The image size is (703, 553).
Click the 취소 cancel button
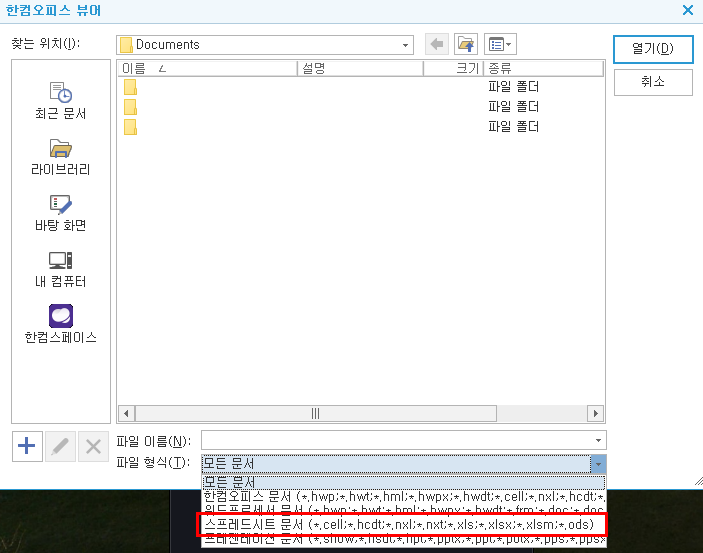tap(653, 82)
